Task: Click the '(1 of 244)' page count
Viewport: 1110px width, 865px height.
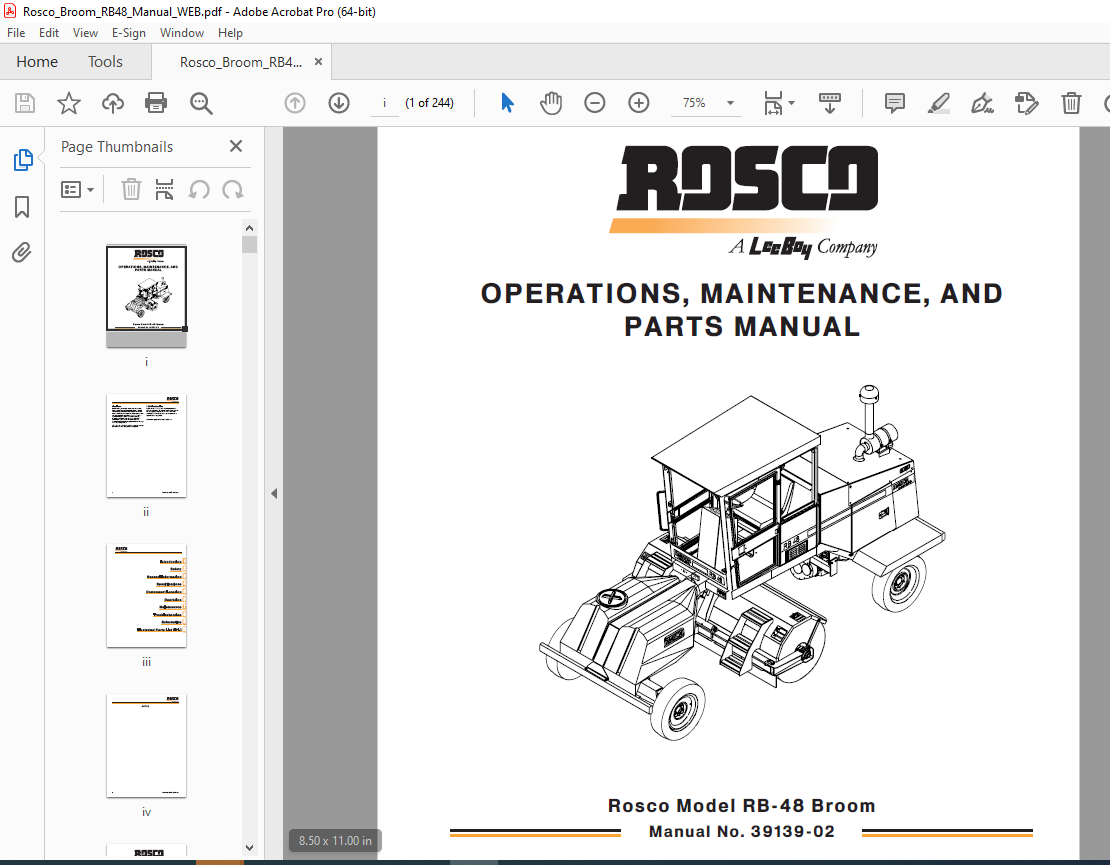Action: [430, 103]
